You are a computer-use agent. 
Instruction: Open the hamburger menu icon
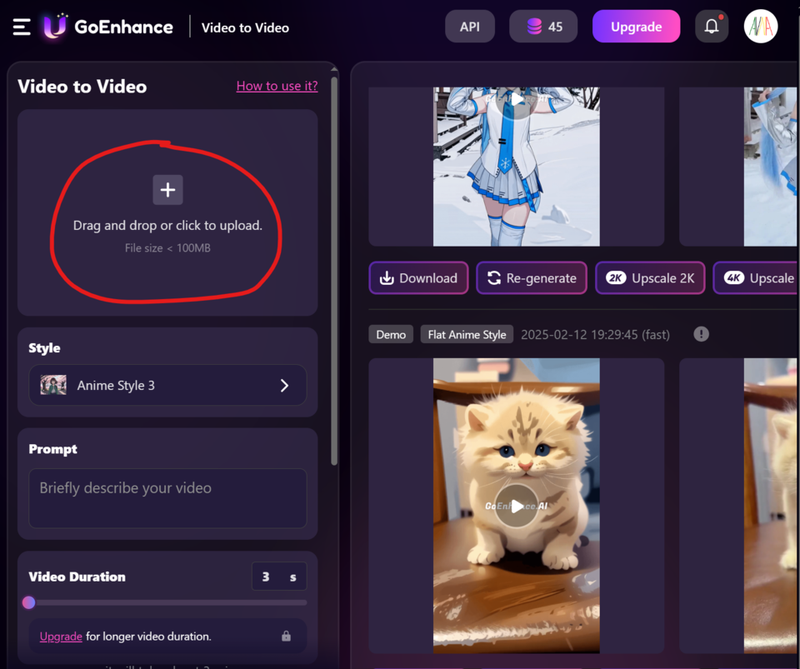coord(21,27)
